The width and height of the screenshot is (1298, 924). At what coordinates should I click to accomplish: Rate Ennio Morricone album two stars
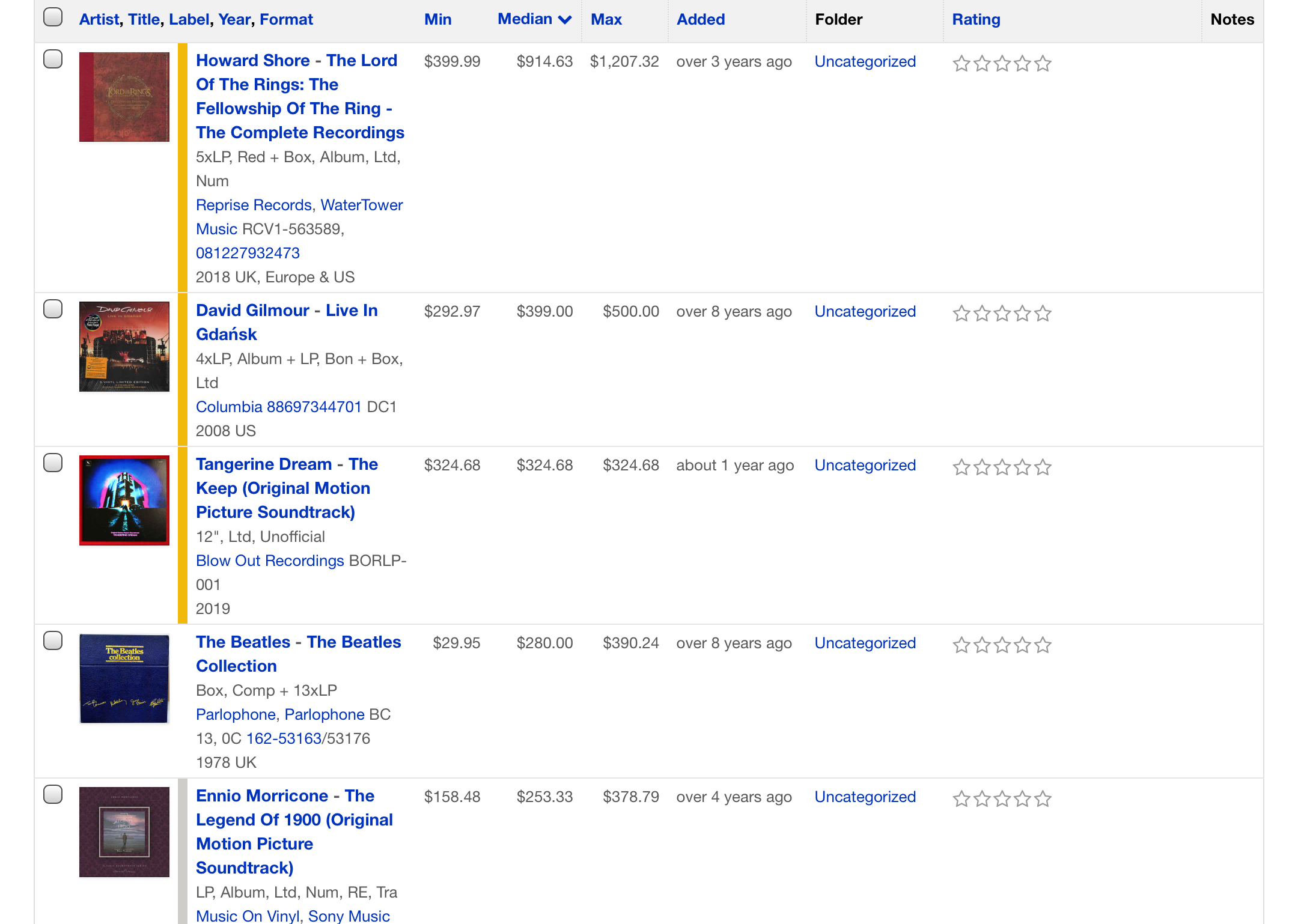(982, 798)
